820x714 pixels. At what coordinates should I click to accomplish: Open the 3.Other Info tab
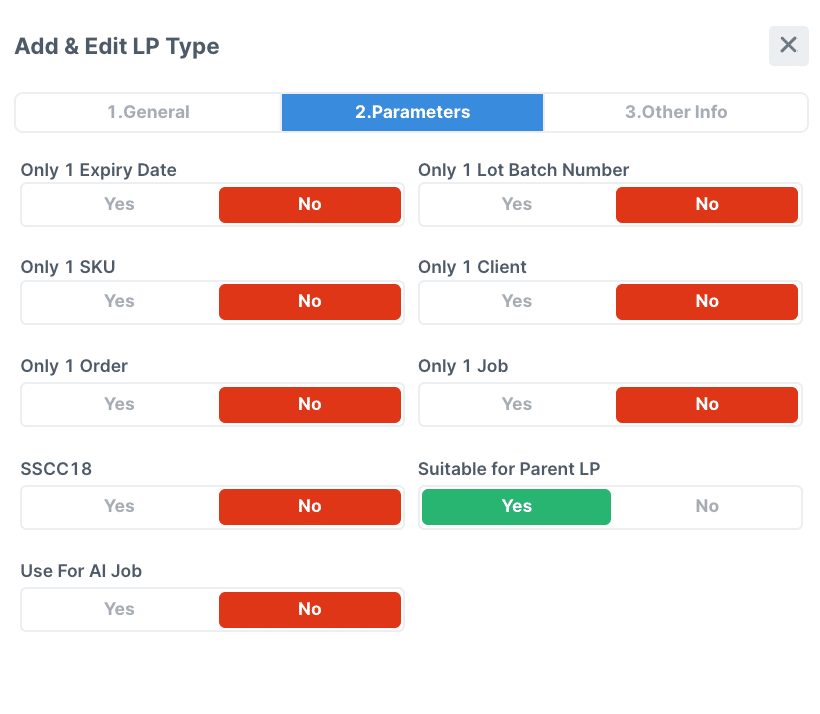676,112
